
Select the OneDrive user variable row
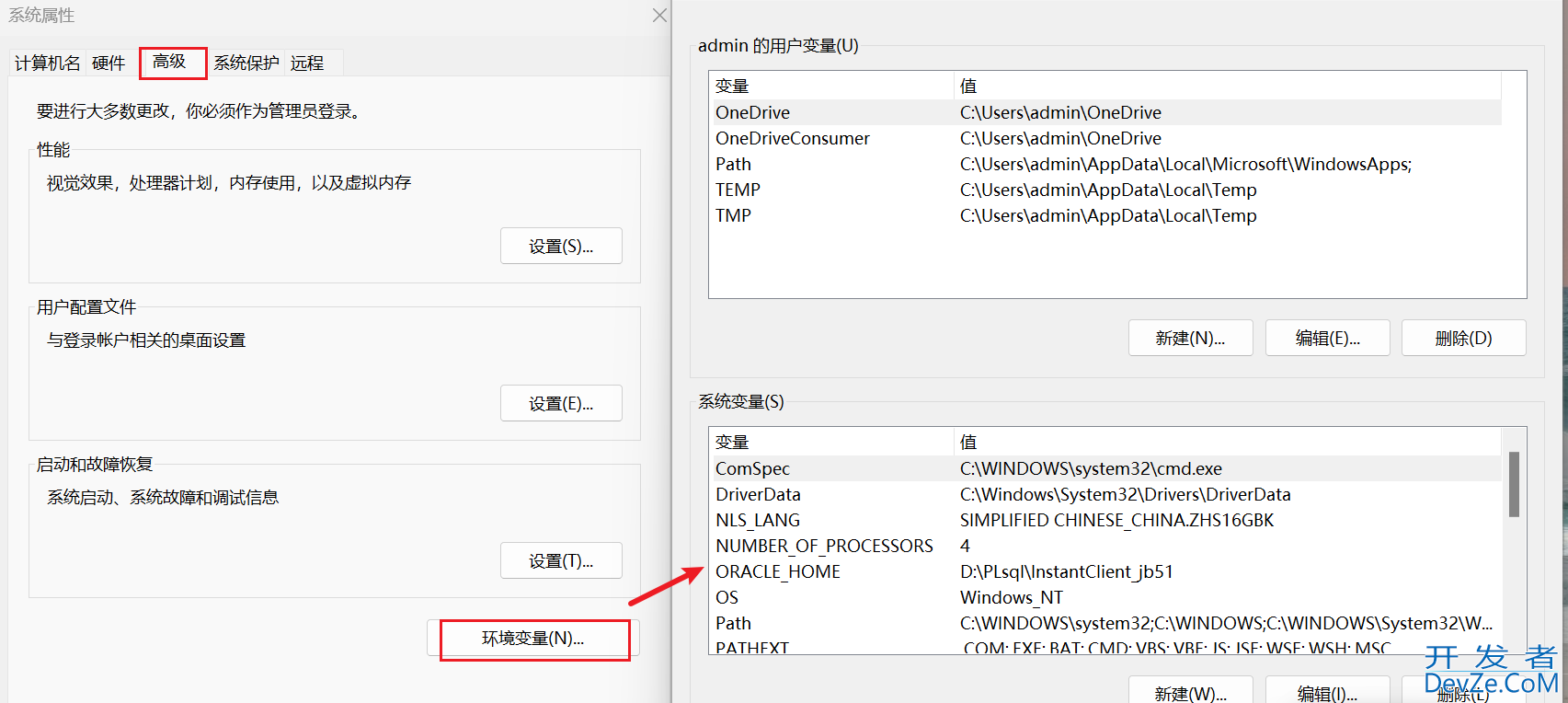pos(1106,112)
